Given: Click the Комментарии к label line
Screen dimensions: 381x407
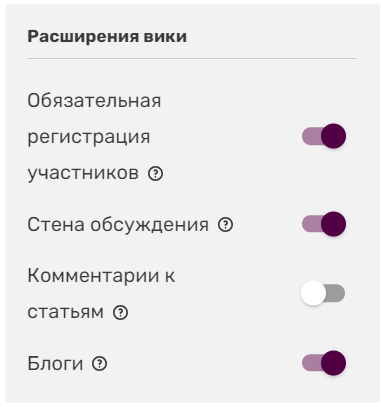Looking at the screenshot, I should [101, 276].
